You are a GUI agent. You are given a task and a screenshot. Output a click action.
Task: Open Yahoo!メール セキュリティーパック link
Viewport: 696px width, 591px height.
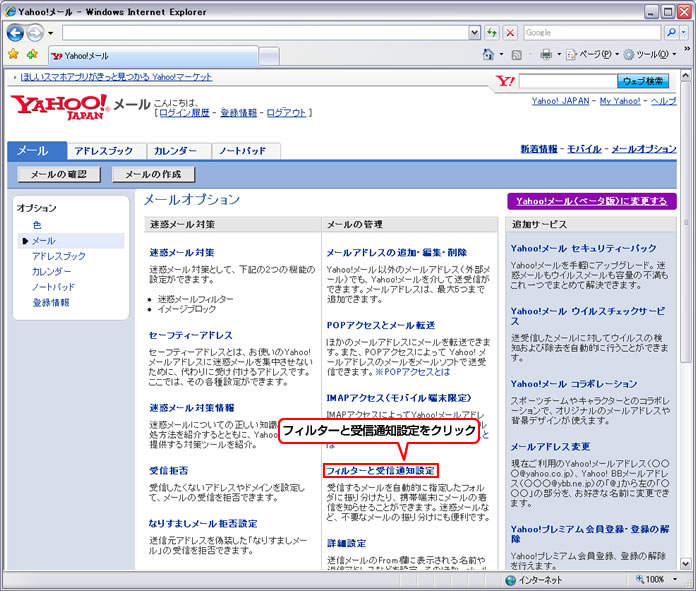583,248
